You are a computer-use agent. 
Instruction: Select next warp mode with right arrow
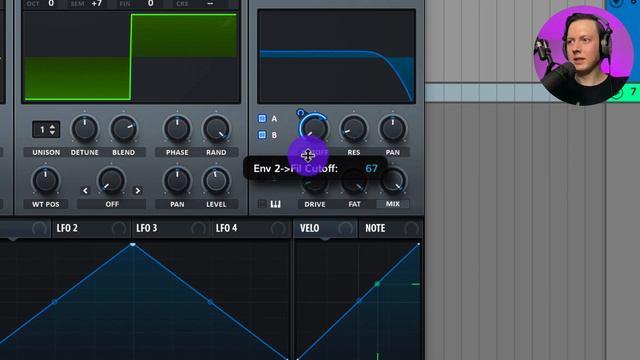click(x=138, y=190)
